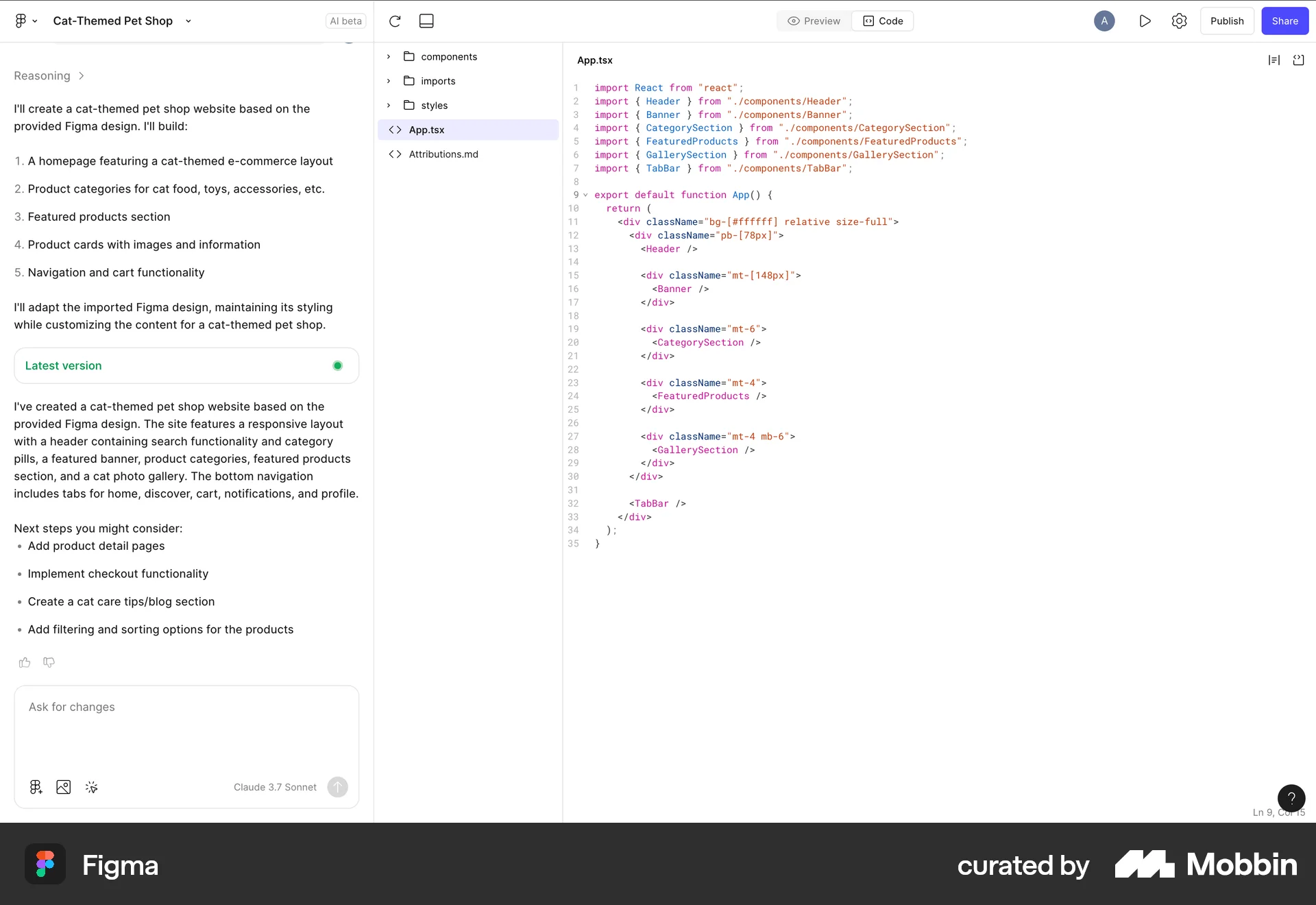Toggle word wrap in the code editor
This screenshot has height=905, width=1316.
pos(1274,60)
